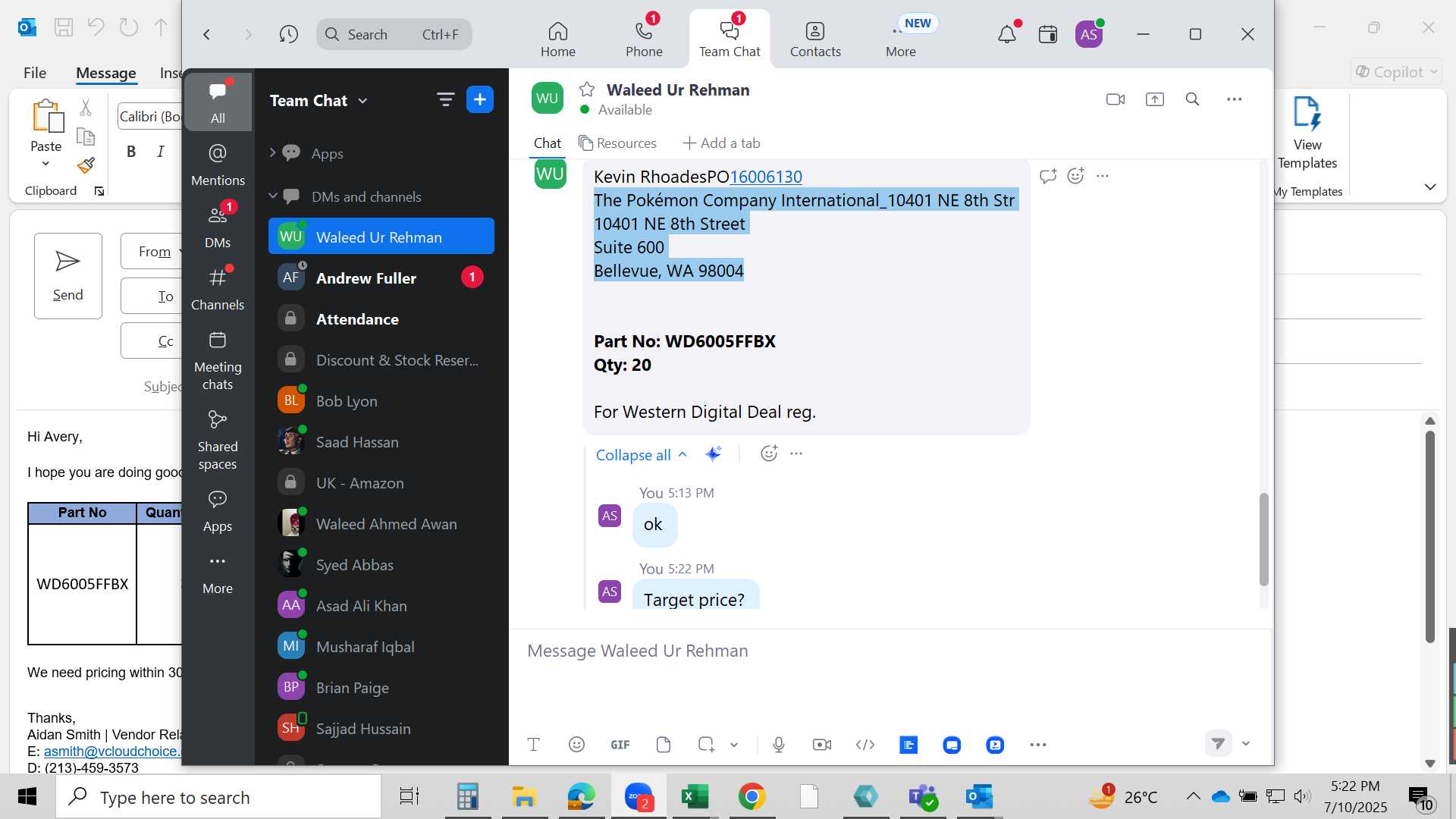Screen dimensions: 1456x819
Task: Toggle Bold in the Outlook ribbon
Action: coord(131,152)
